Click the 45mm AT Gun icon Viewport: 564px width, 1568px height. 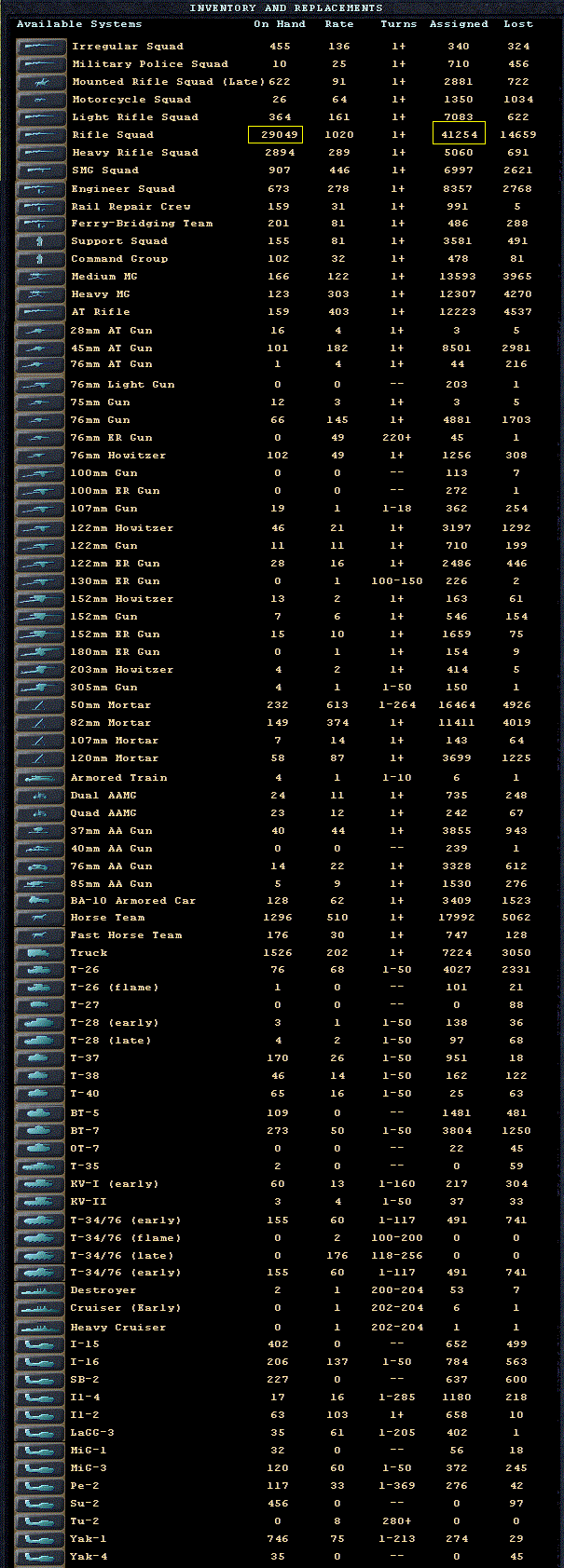[x=41, y=348]
